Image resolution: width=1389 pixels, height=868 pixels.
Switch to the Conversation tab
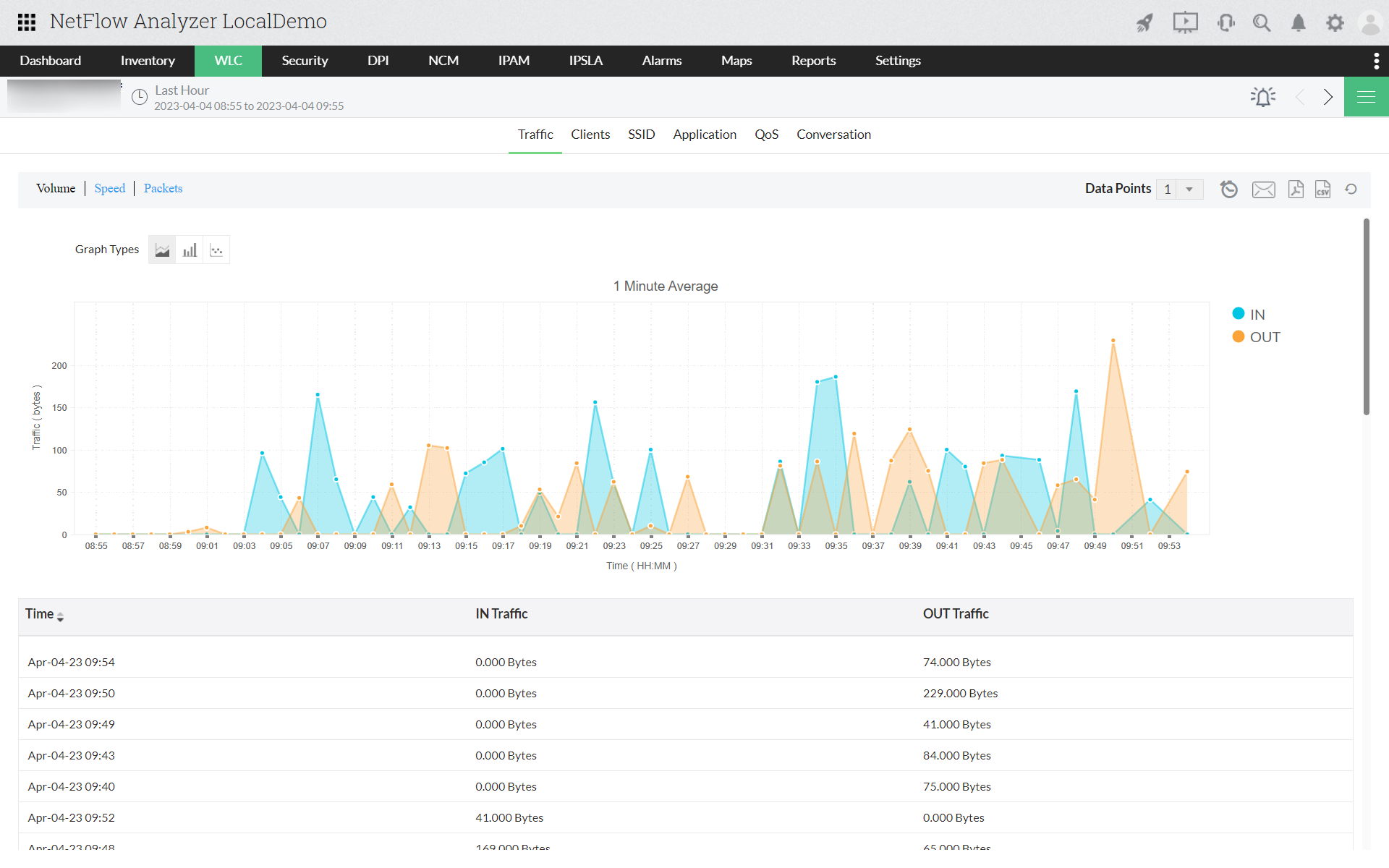833,135
